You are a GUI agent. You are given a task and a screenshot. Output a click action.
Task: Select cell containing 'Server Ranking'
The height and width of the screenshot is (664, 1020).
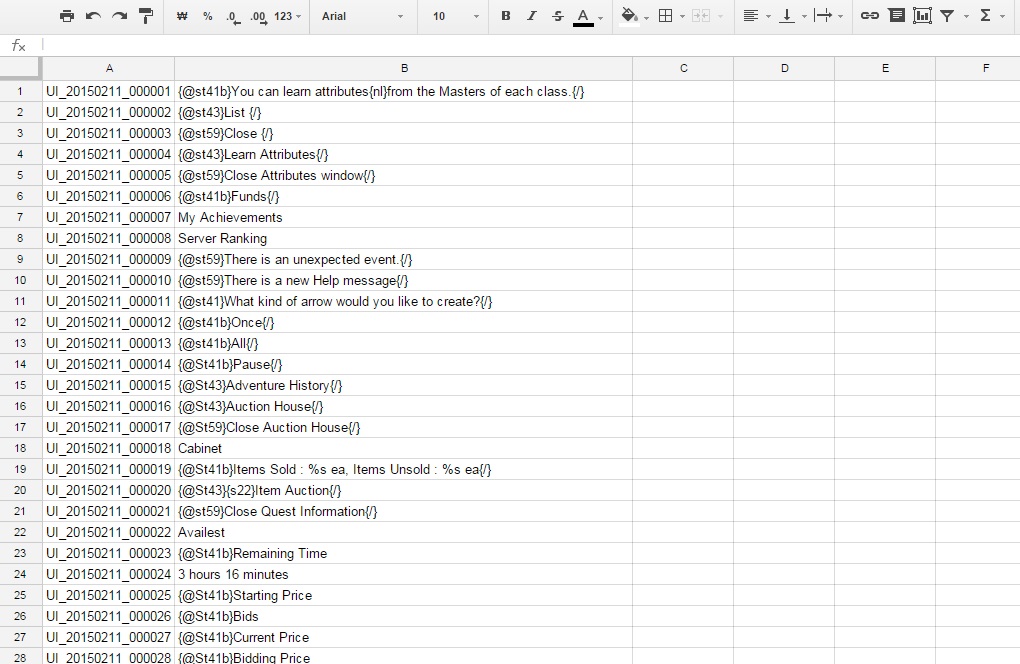pos(404,239)
